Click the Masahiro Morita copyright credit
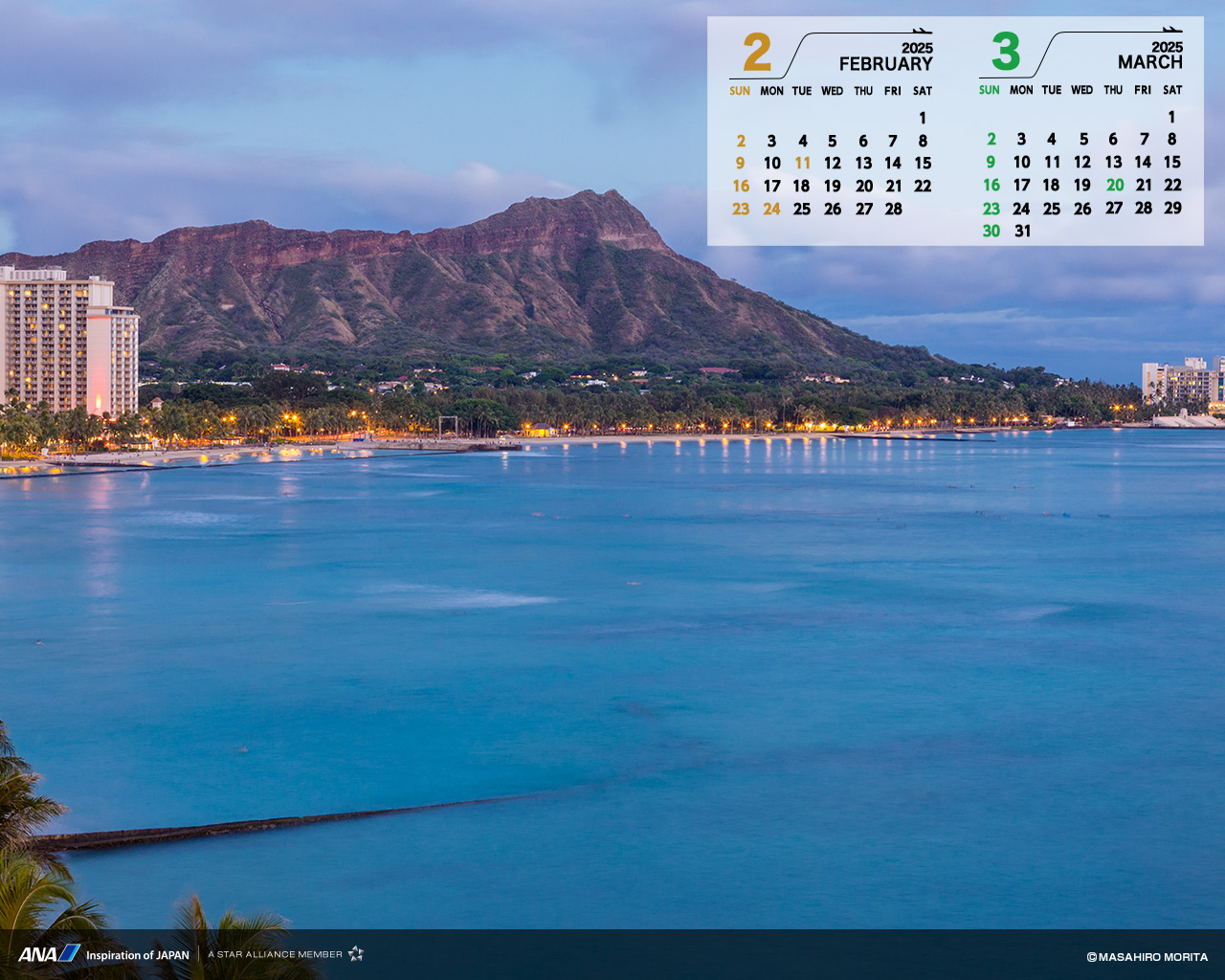The height and width of the screenshot is (980, 1225). (1147, 957)
